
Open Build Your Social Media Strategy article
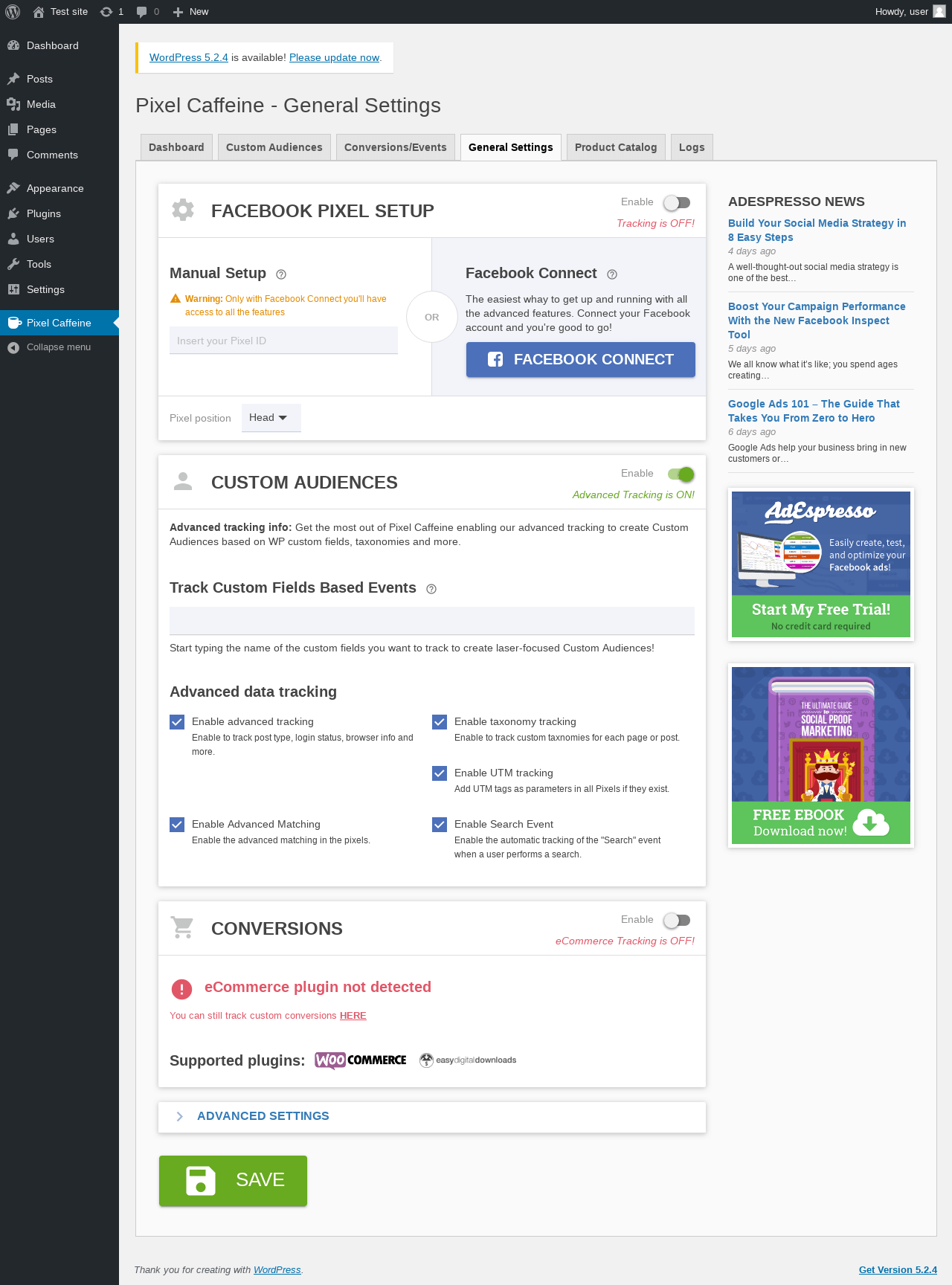pos(817,230)
